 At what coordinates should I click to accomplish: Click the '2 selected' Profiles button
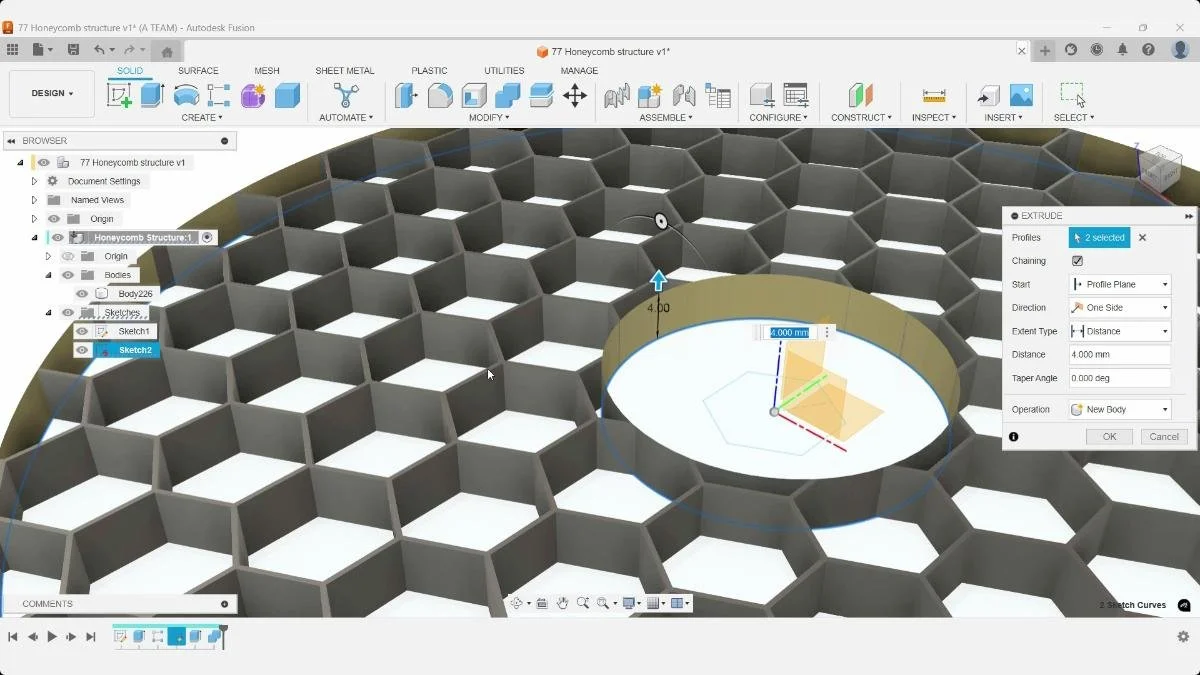(1099, 238)
